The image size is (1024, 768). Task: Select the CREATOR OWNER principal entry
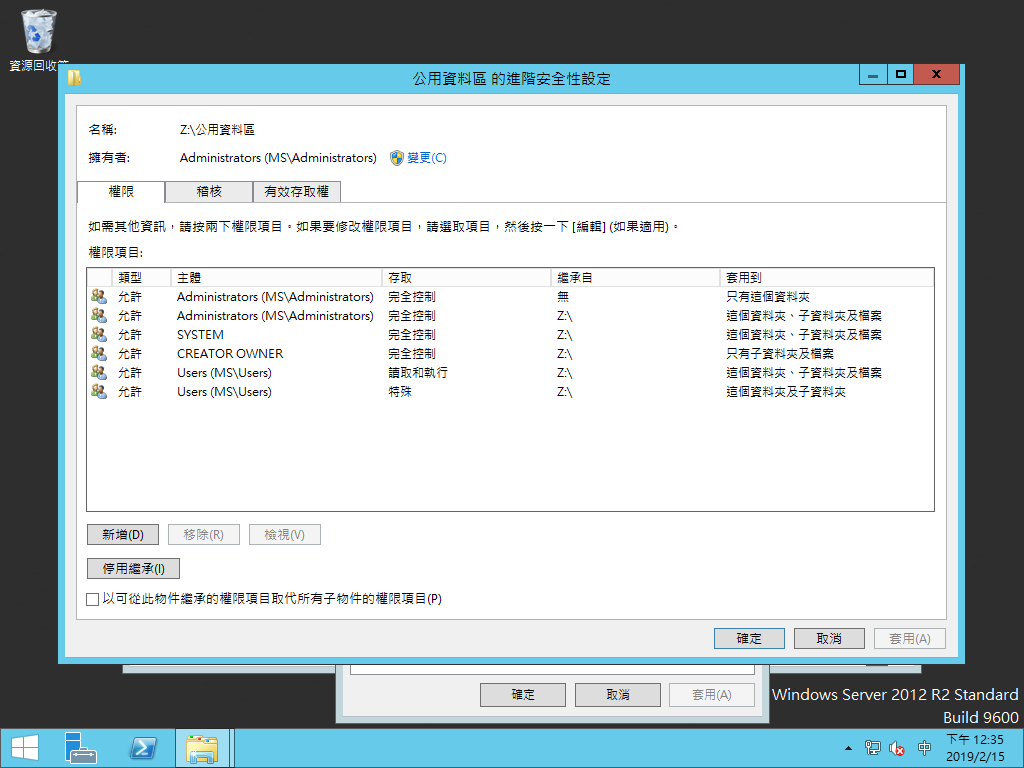pyautogui.click(x=230, y=353)
